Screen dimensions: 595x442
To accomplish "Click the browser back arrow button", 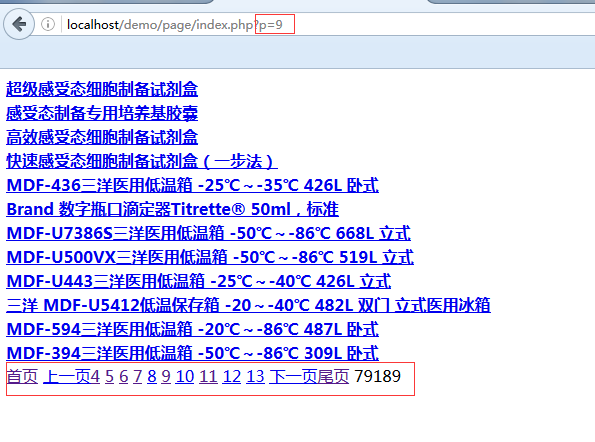I will click(19, 24).
